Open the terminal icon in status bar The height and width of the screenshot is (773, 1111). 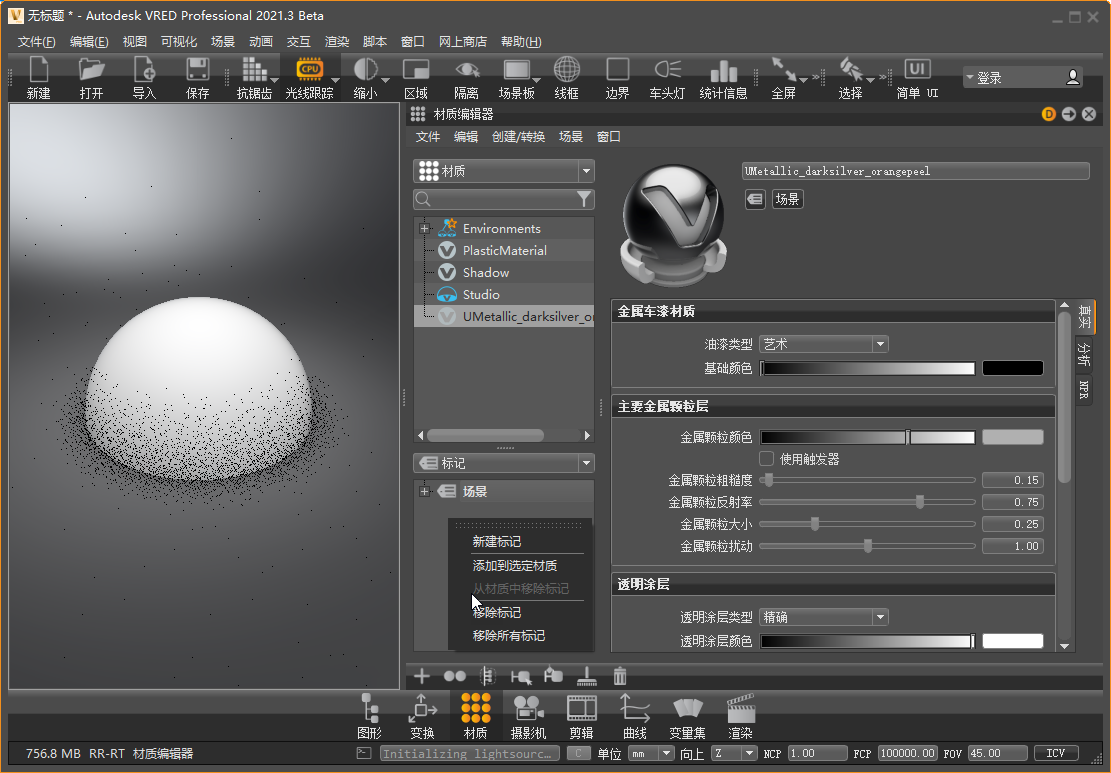tap(364, 753)
